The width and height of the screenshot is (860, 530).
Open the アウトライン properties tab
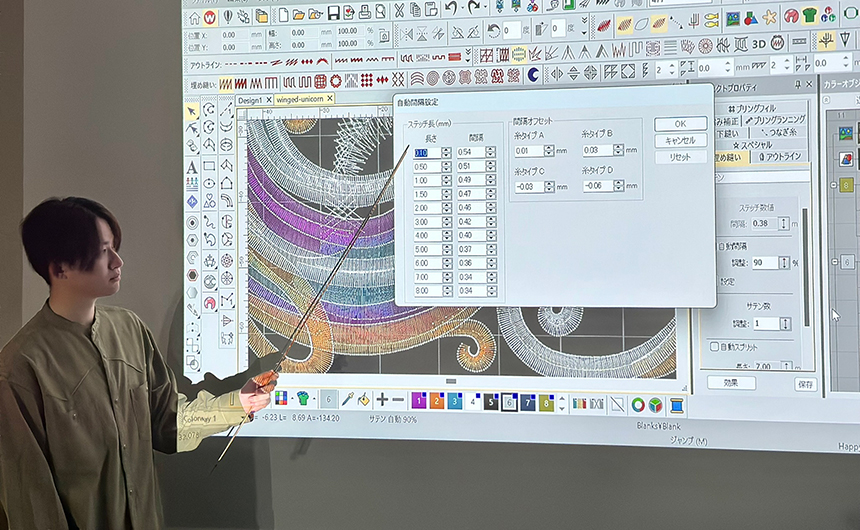click(779, 156)
